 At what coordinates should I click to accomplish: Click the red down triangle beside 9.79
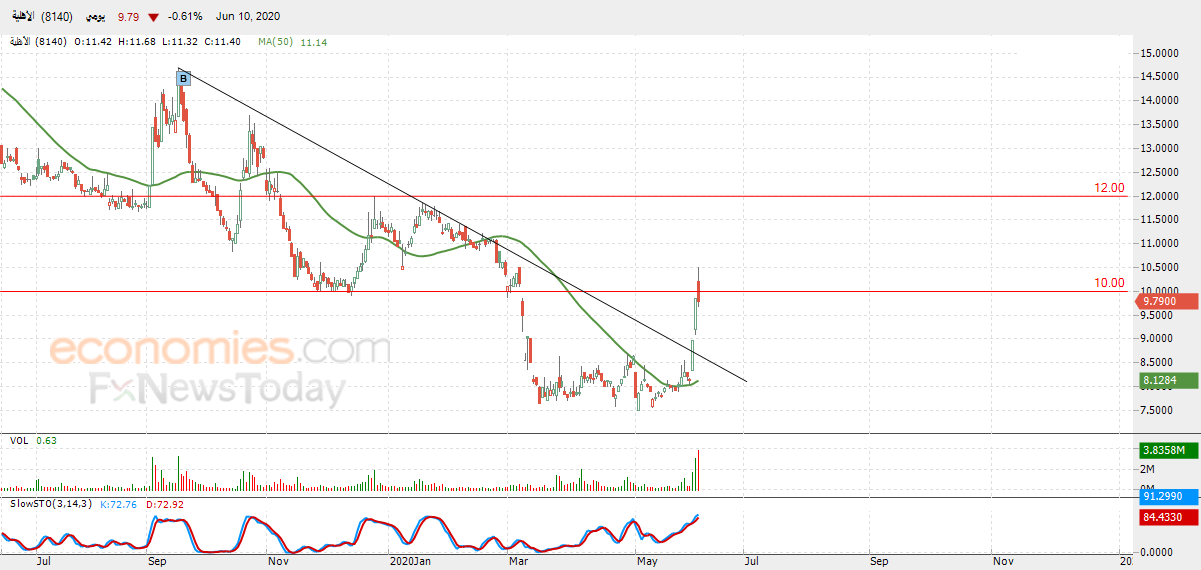tap(152, 17)
